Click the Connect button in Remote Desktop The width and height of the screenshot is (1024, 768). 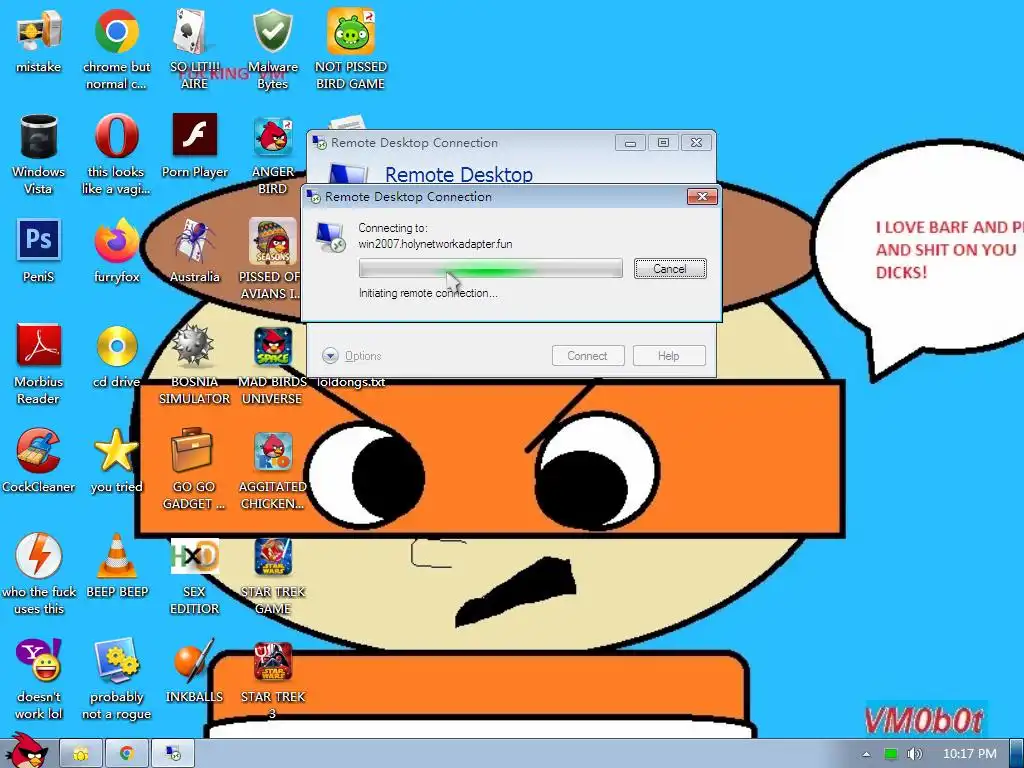[587, 356]
